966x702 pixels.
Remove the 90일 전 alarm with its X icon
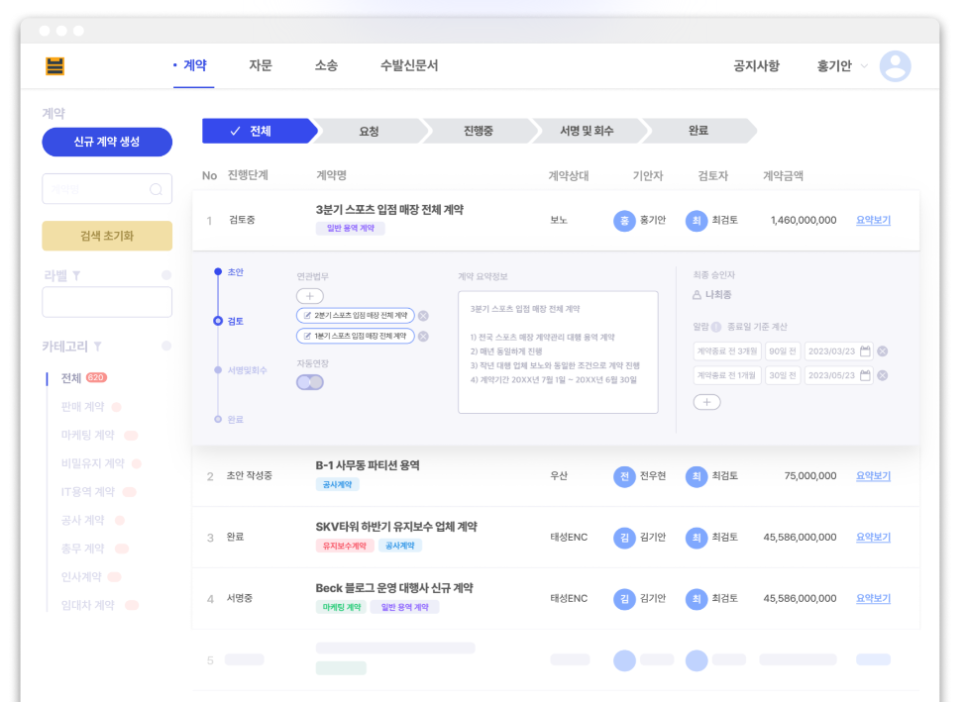pos(882,352)
